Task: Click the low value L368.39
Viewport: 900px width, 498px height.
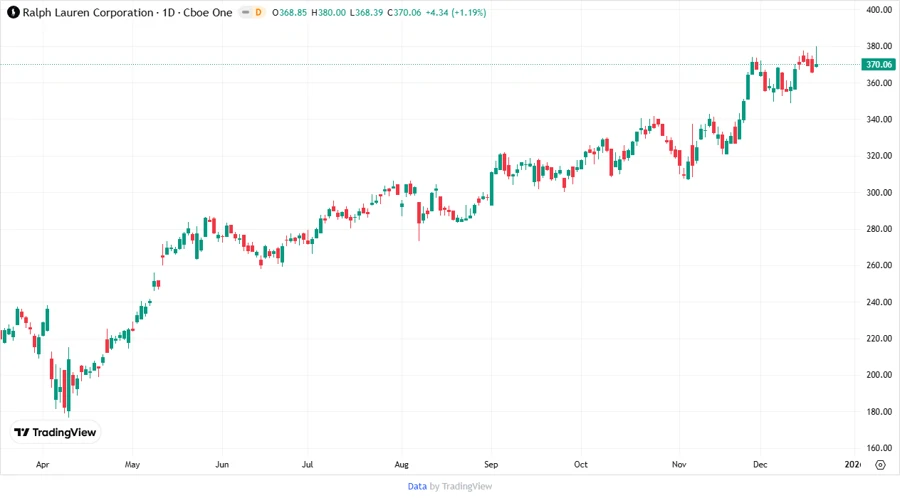Action: (366, 13)
